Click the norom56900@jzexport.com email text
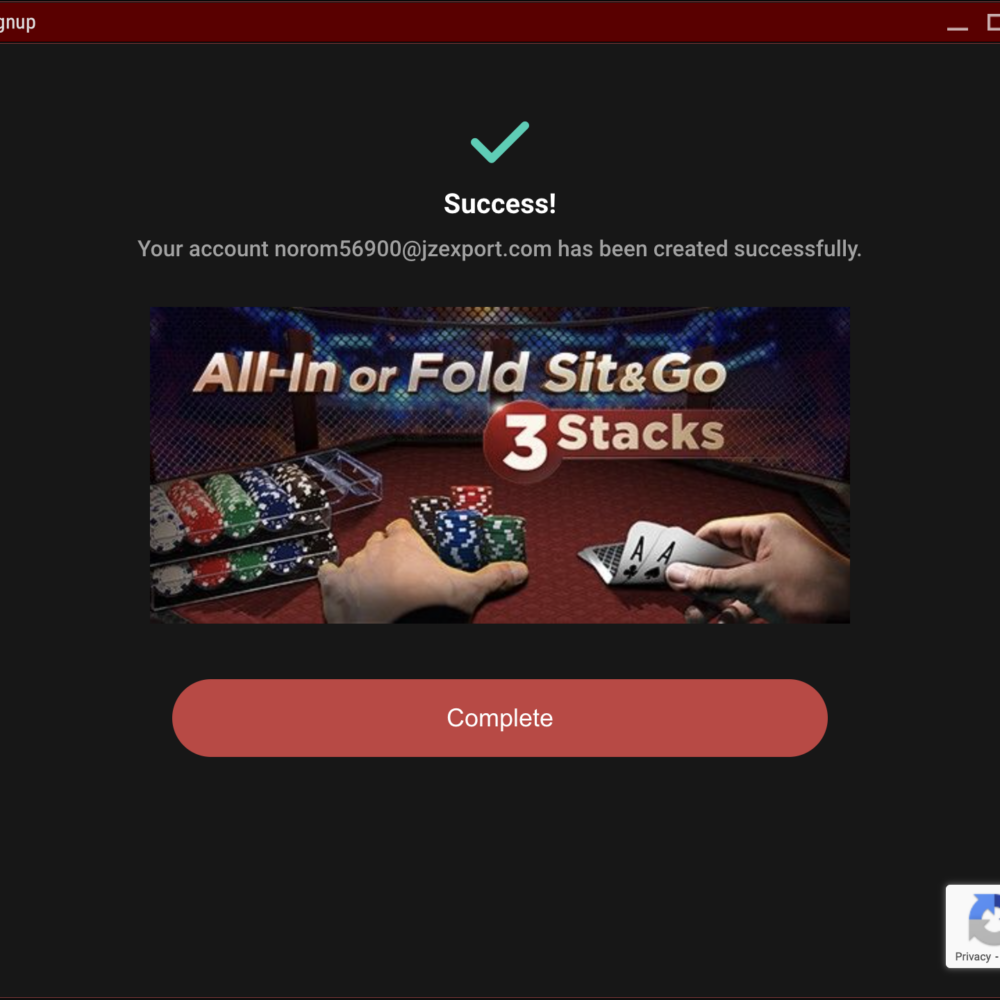Screen dimensions: 1000x1000 point(413,249)
